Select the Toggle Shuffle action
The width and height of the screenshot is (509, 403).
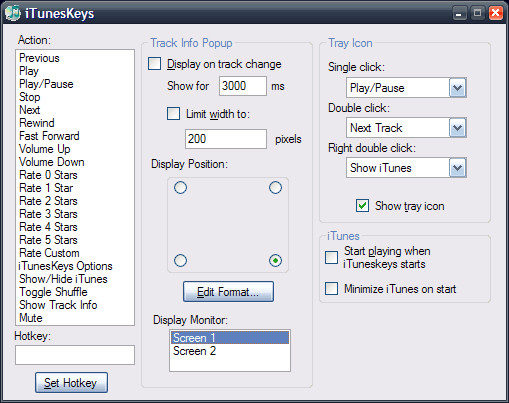tap(75, 292)
